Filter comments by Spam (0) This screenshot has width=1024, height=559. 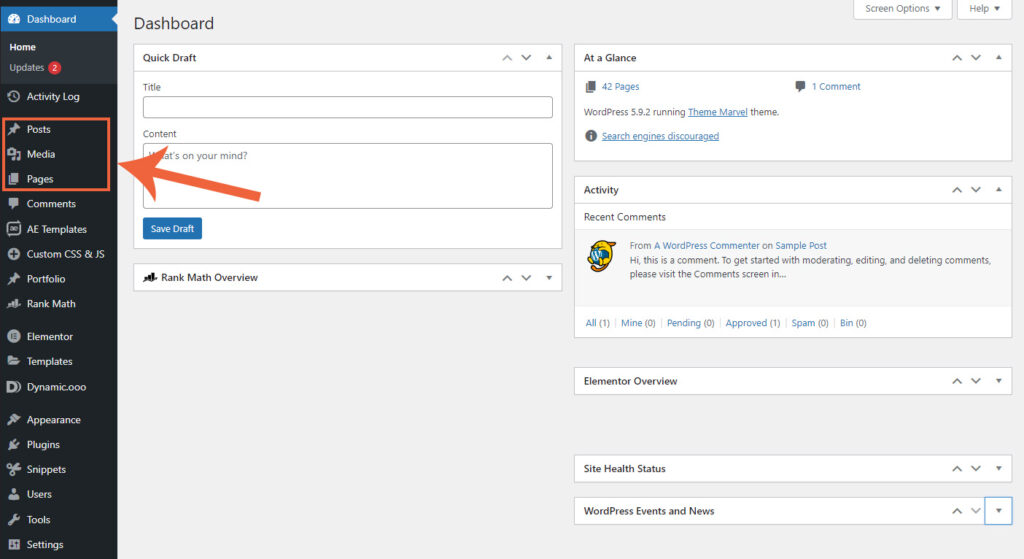tap(810, 323)
